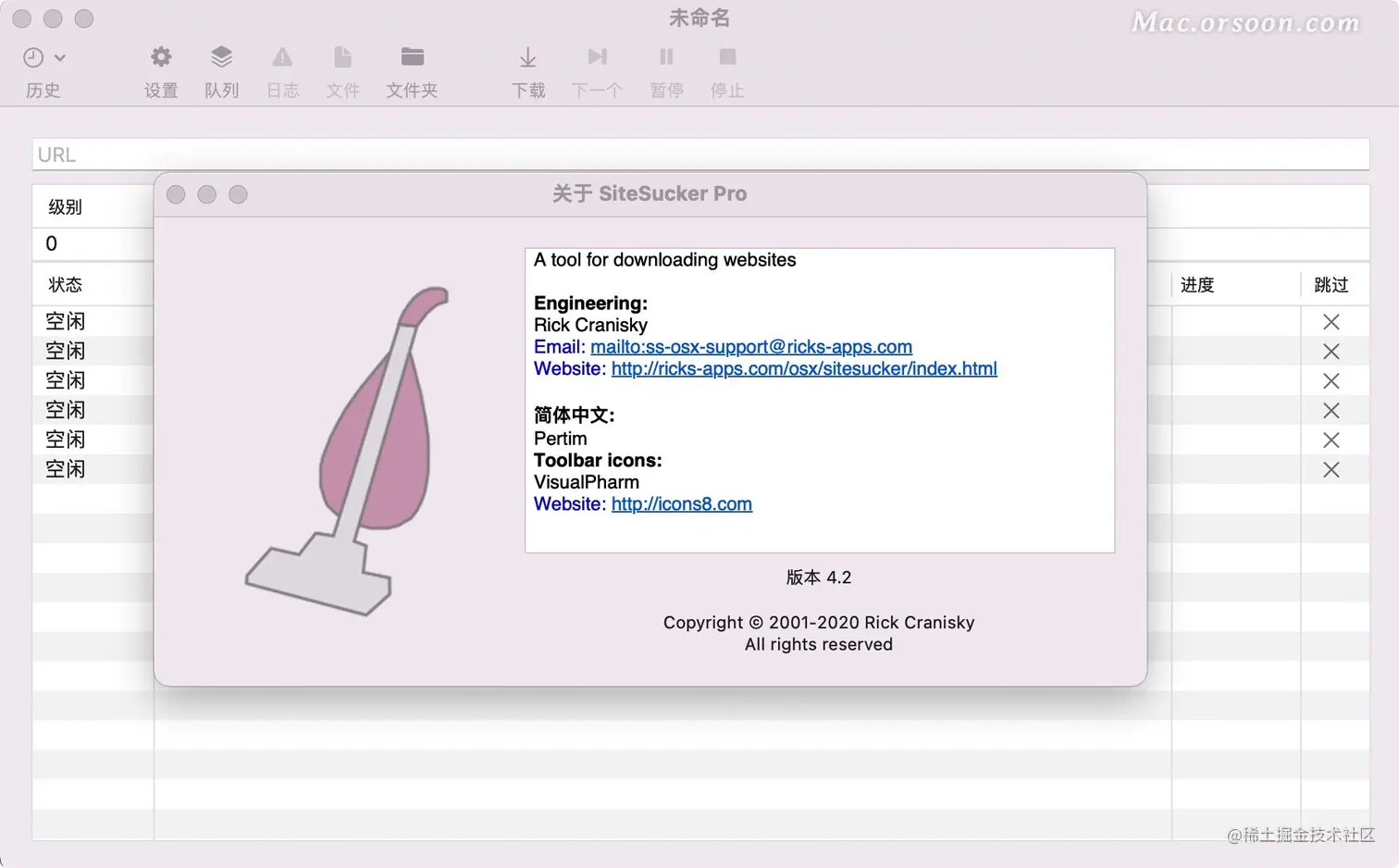The image size is (1399, 868).
Task: Click the 'A tool for downloading websites' text
Action: [x=664, y=260]
